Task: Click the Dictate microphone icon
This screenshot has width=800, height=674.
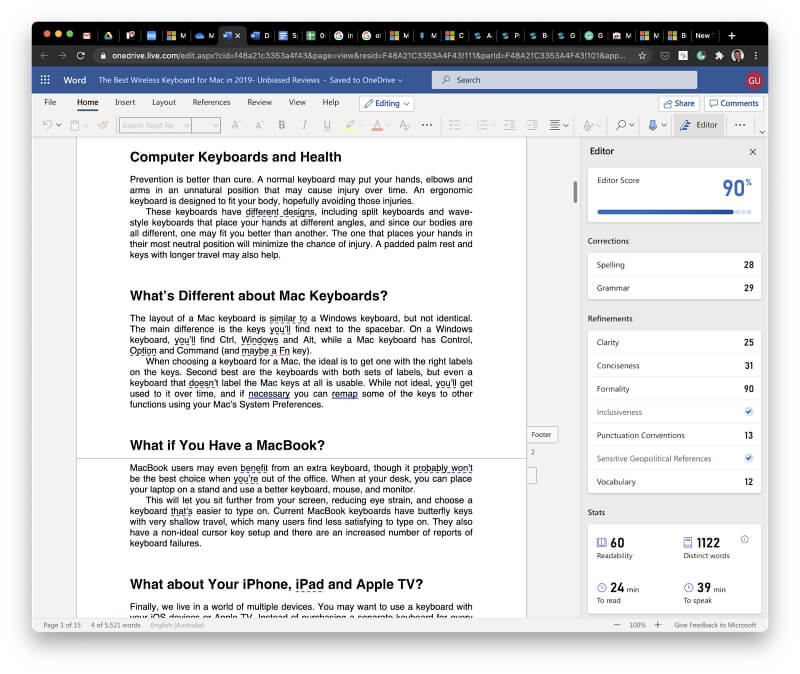Action: pyautogui.click(x=653, y=125)
